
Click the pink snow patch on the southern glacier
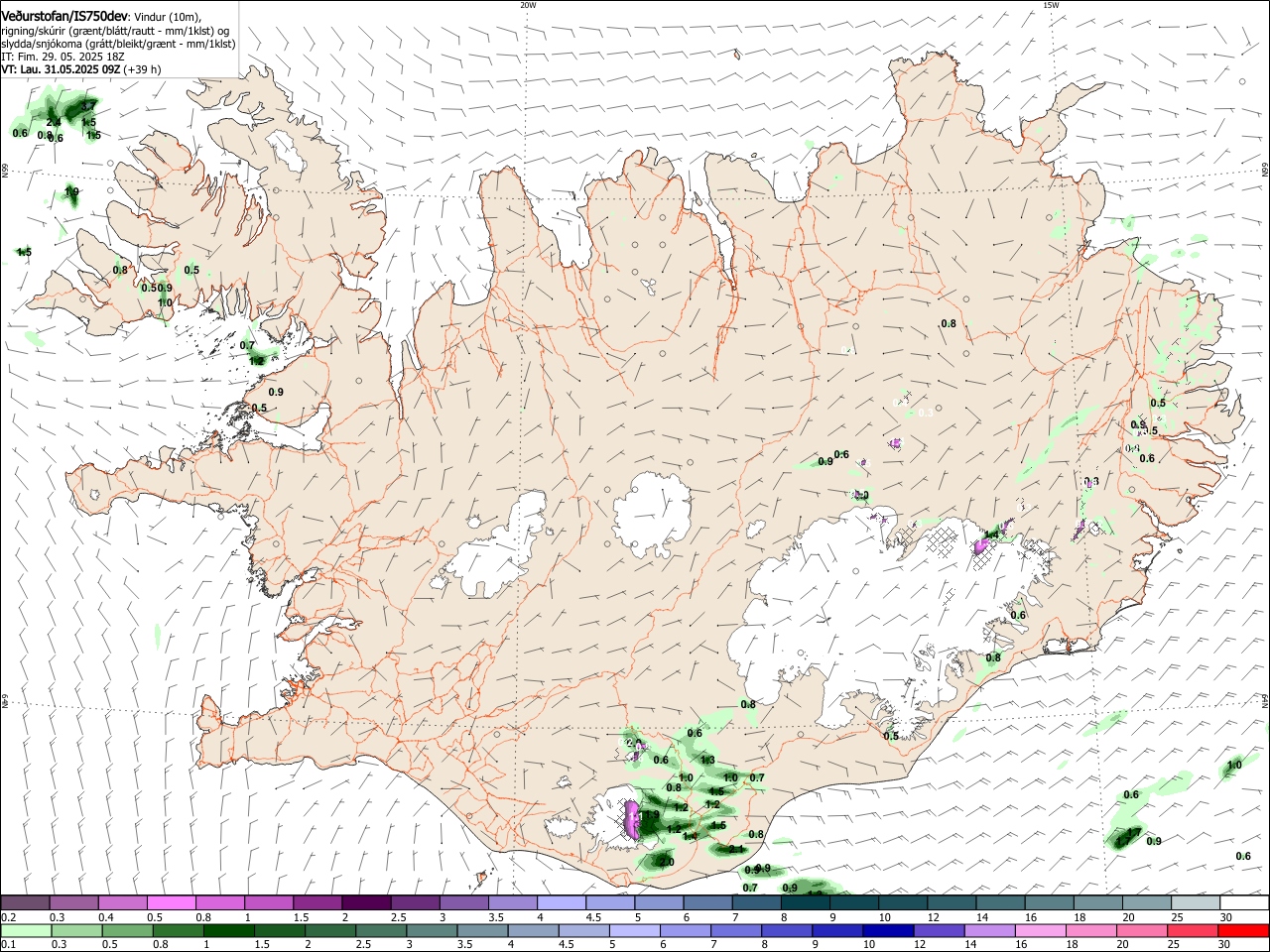click(x=633, y=820)
